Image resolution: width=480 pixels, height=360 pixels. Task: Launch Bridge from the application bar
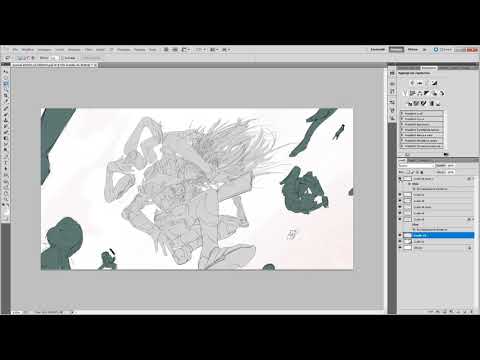(x=166, y=49)
